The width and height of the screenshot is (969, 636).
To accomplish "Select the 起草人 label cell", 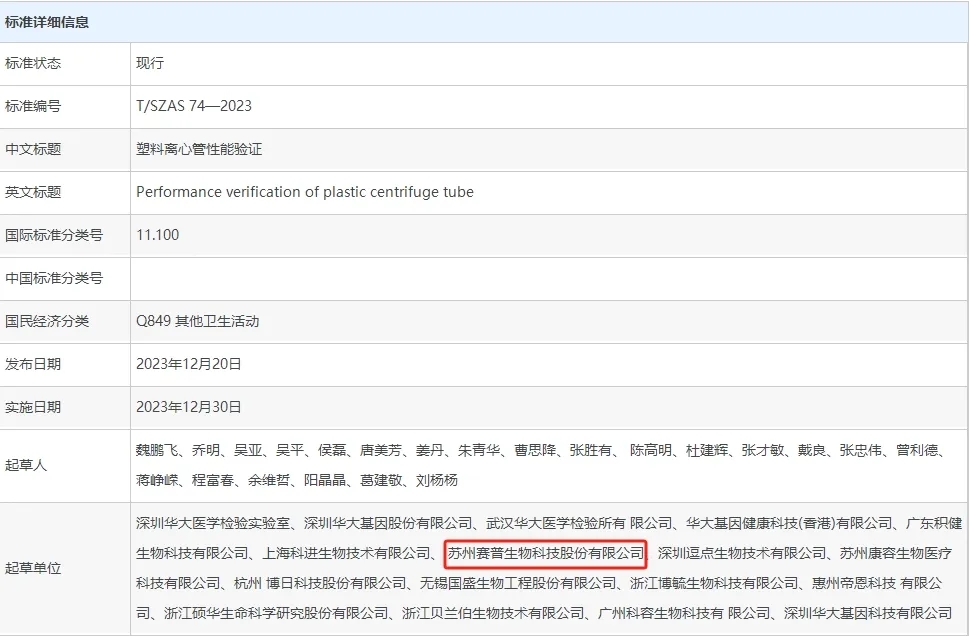I will (65, 466).
